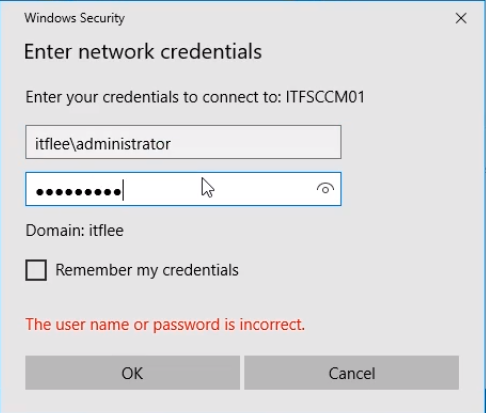Click the 'Enter your credentials to connect to' text
The width and height of the screenshot is (486, 413).
coord(154,97)
